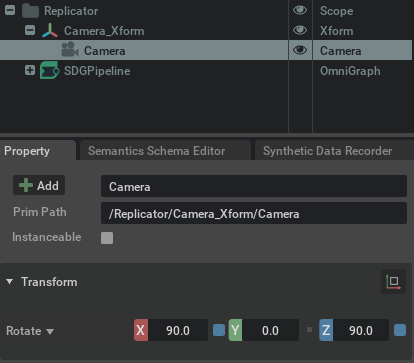Click the blue square next to Rotate Z
414x363 pixels.
tap(400, 330)
